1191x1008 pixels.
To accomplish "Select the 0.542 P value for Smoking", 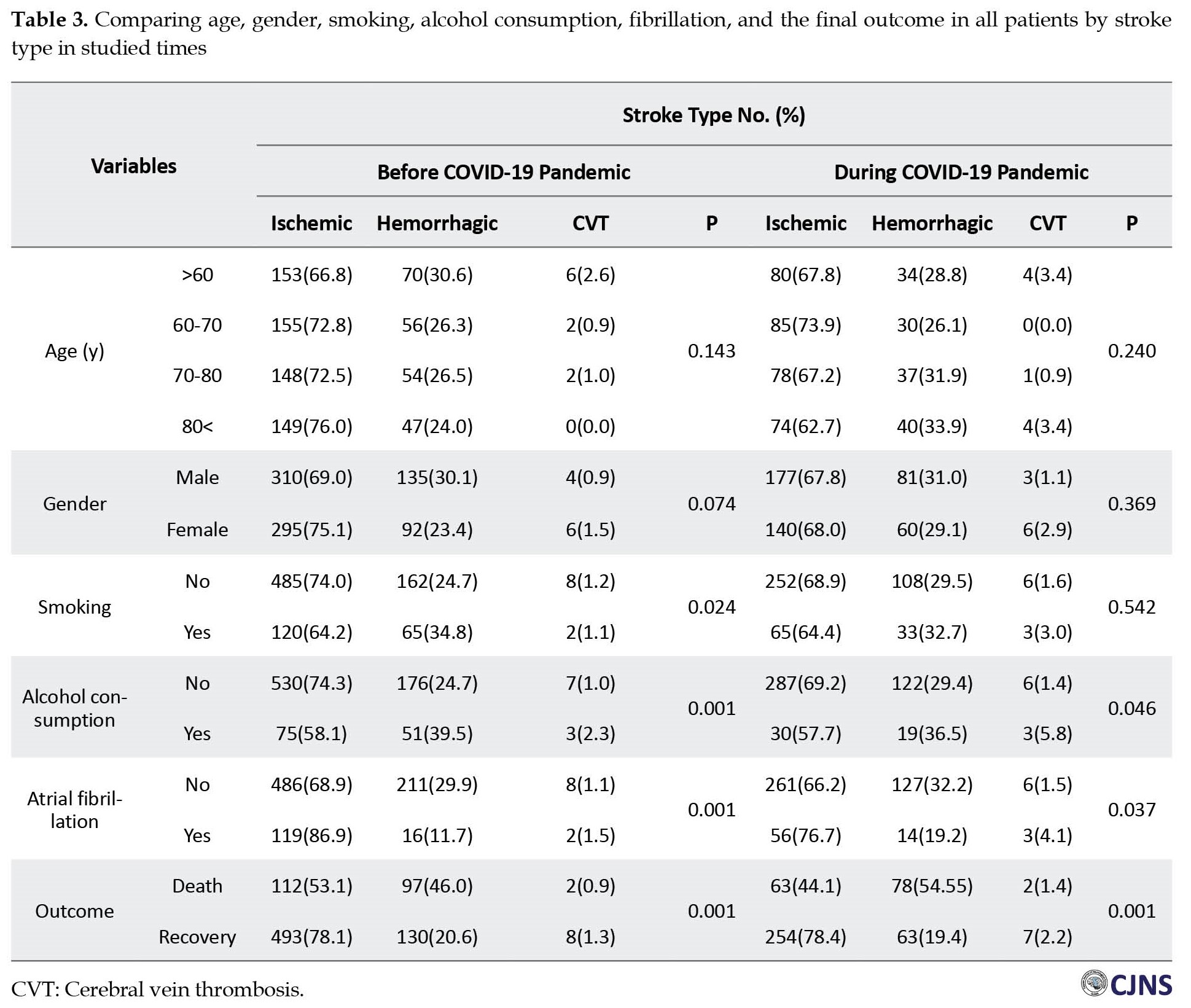I will [1131, 607].
